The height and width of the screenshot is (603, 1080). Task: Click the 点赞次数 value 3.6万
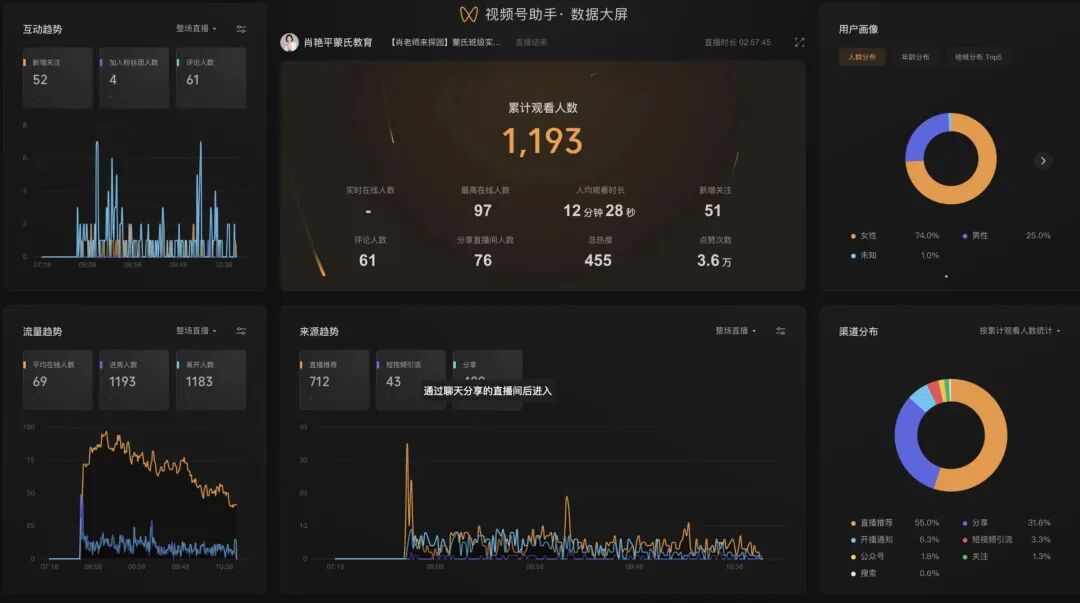click(714, 260)
